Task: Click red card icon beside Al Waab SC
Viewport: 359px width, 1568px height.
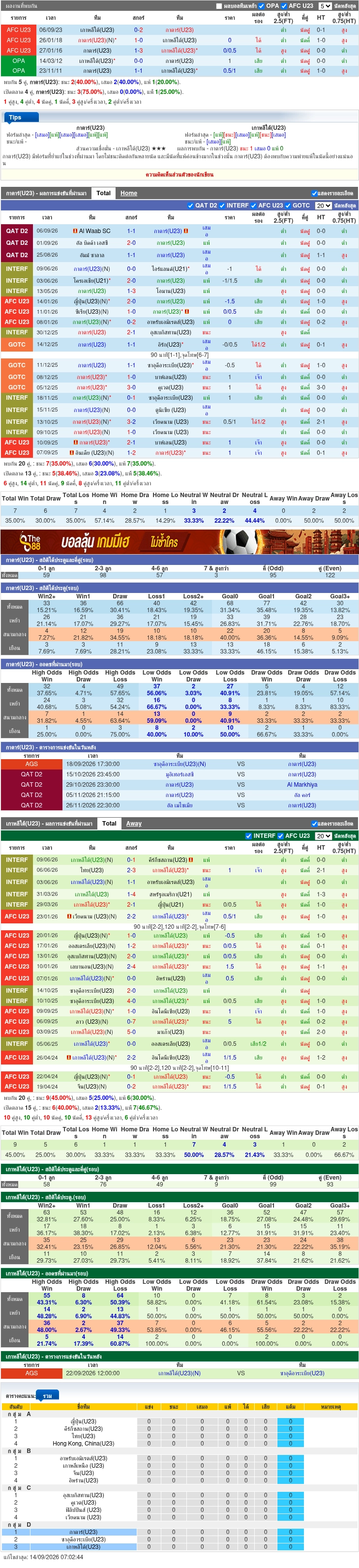Action: 75,231
